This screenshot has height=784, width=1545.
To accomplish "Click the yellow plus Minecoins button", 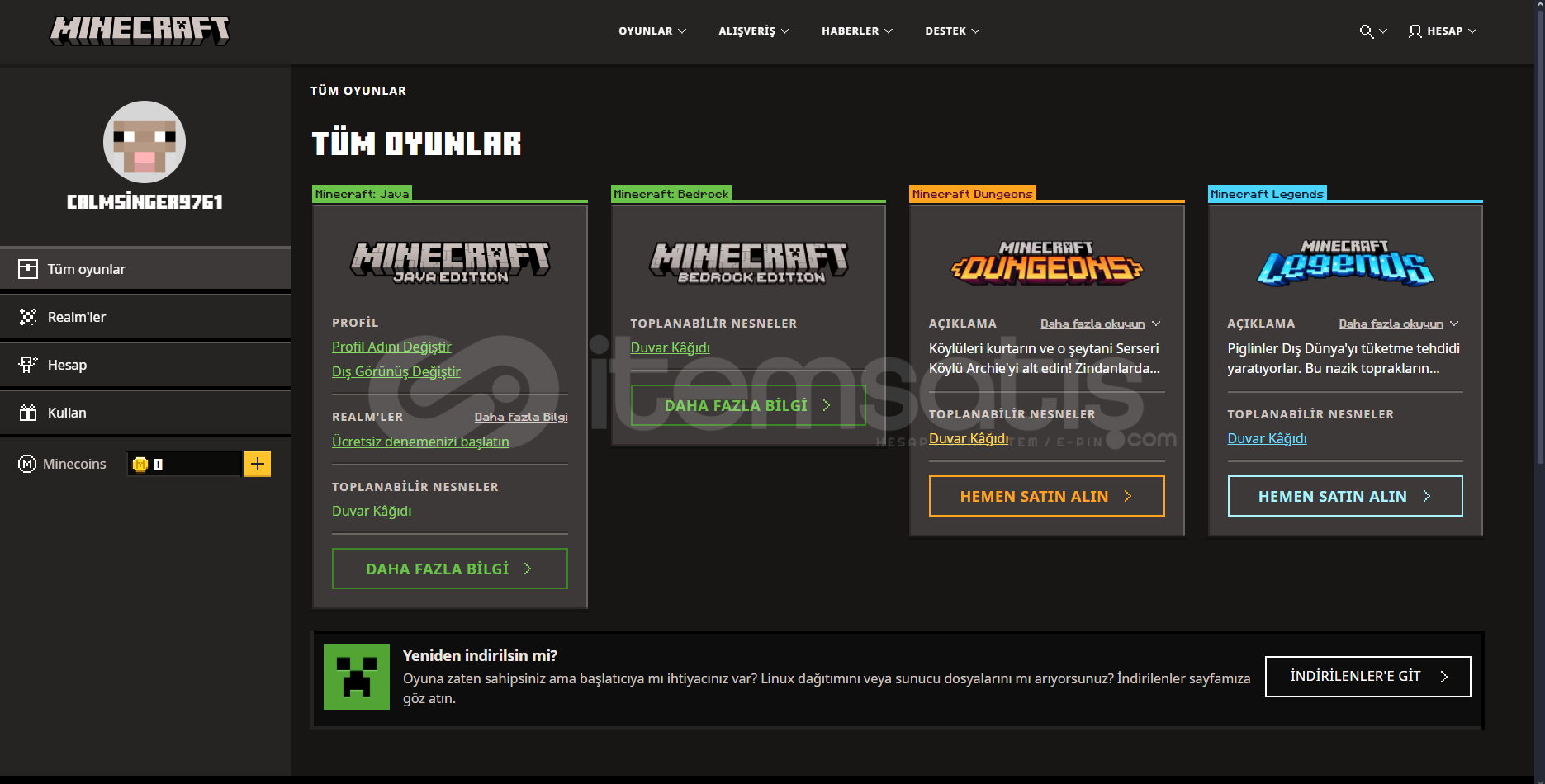I will coord(258,464).
